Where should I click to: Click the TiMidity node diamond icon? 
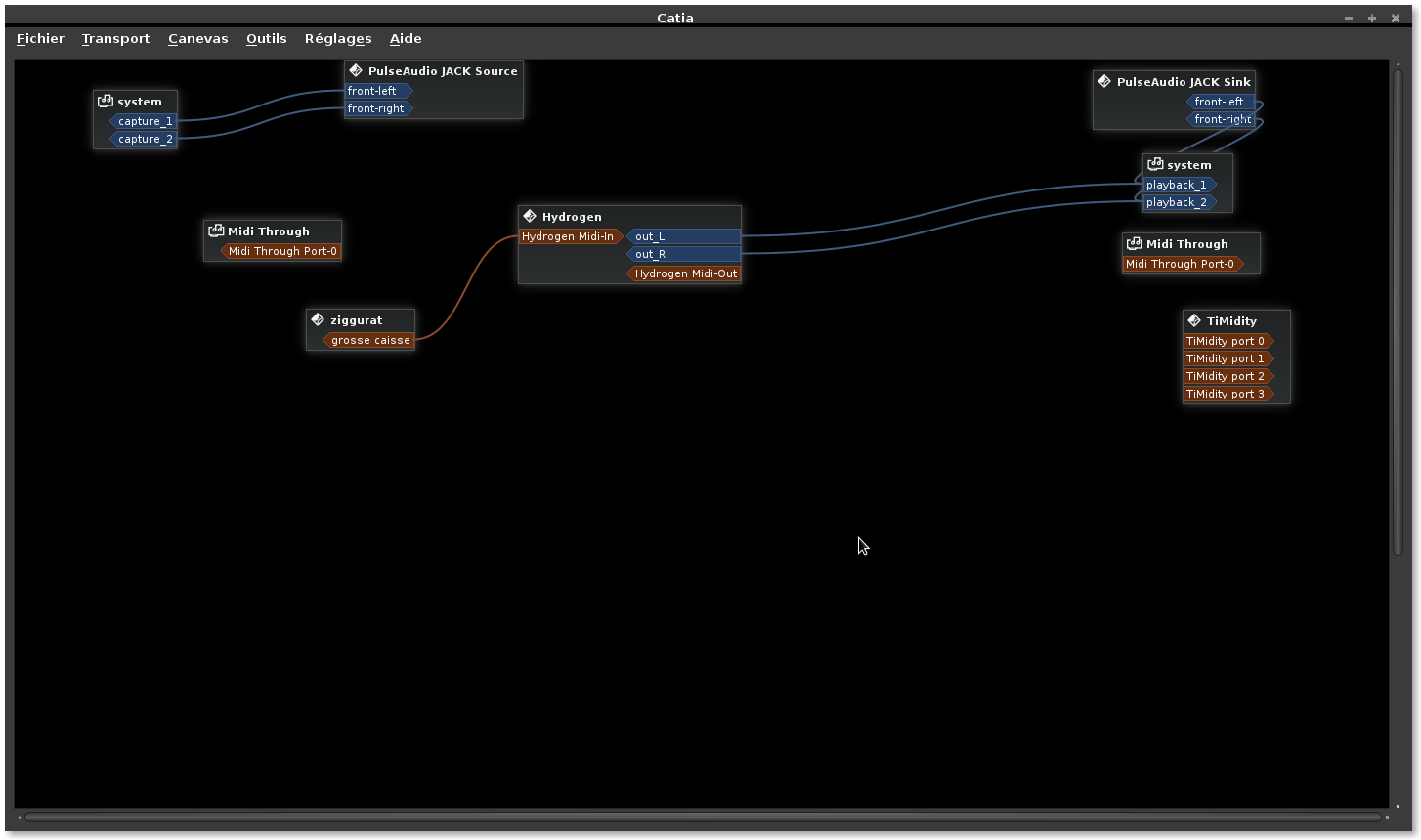click(1194, 320)
